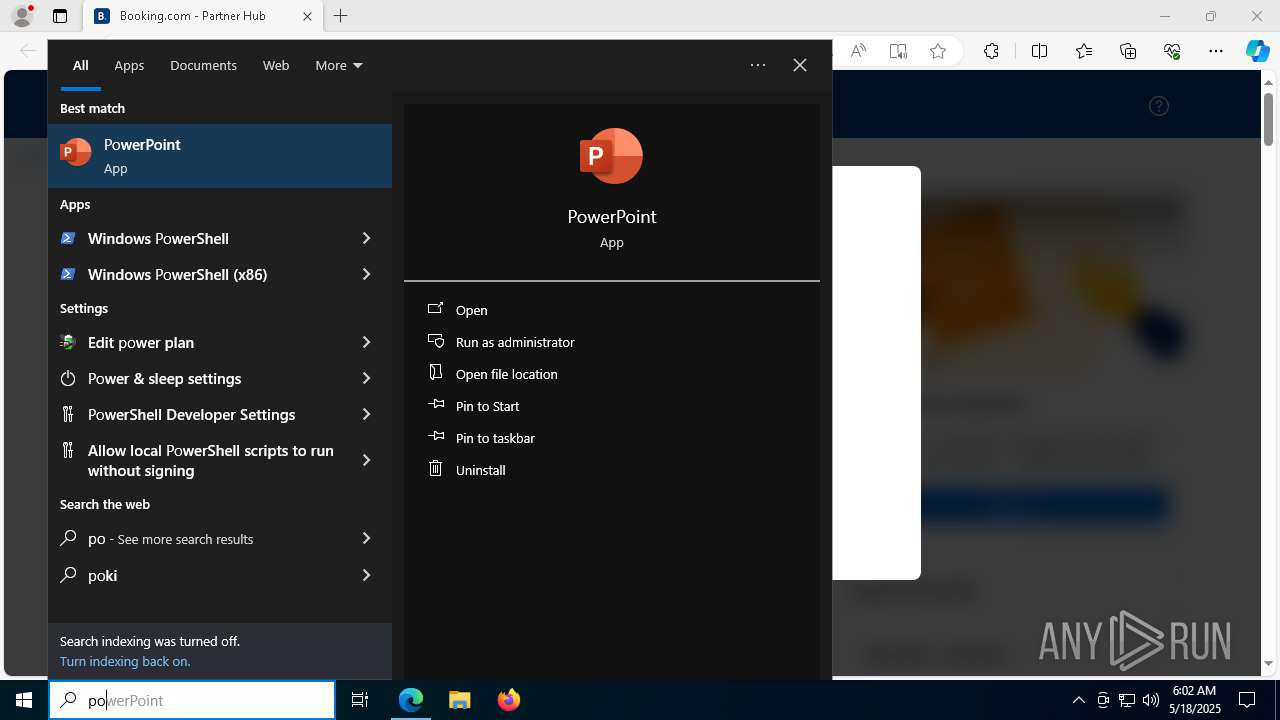
Task: Open notification center icon
Action: pyautogui.click(x=1247, y=700)
